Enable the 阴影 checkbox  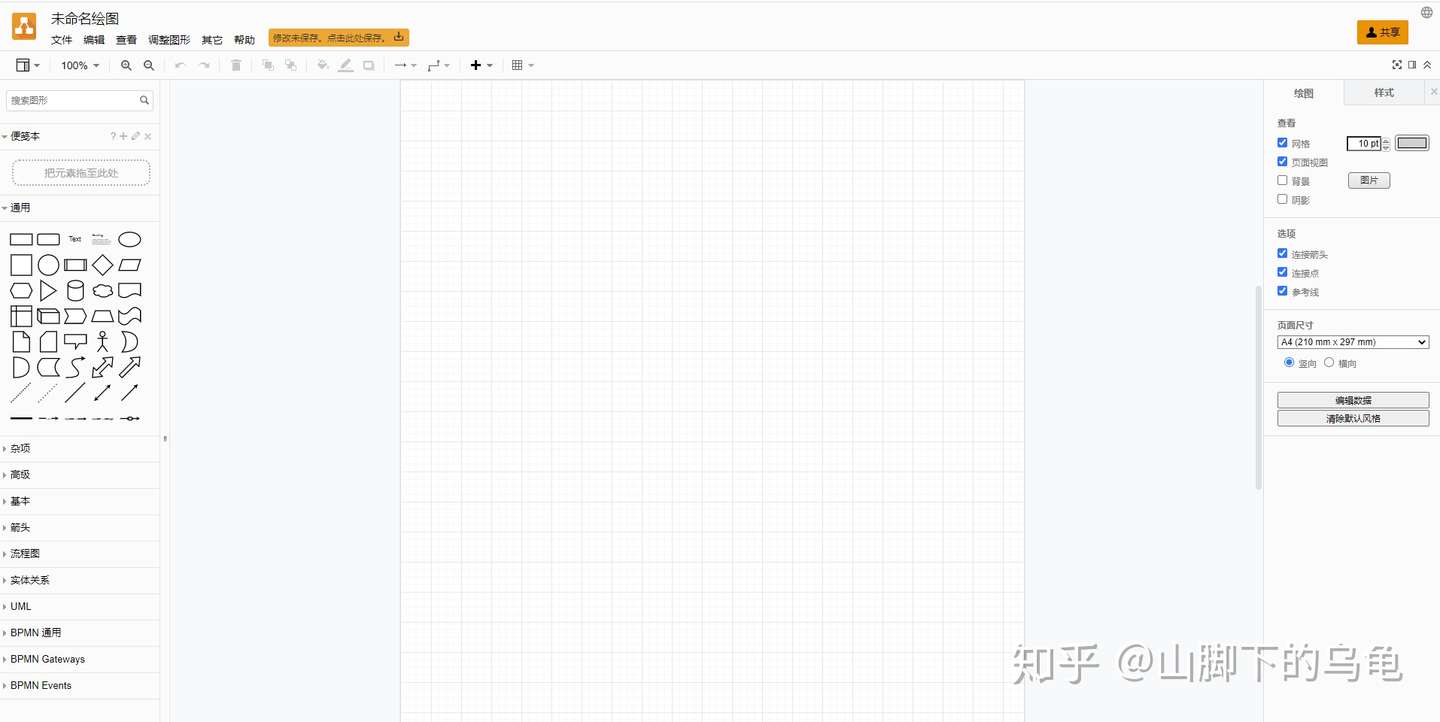pyautogui.click(x=1283, y=199)
